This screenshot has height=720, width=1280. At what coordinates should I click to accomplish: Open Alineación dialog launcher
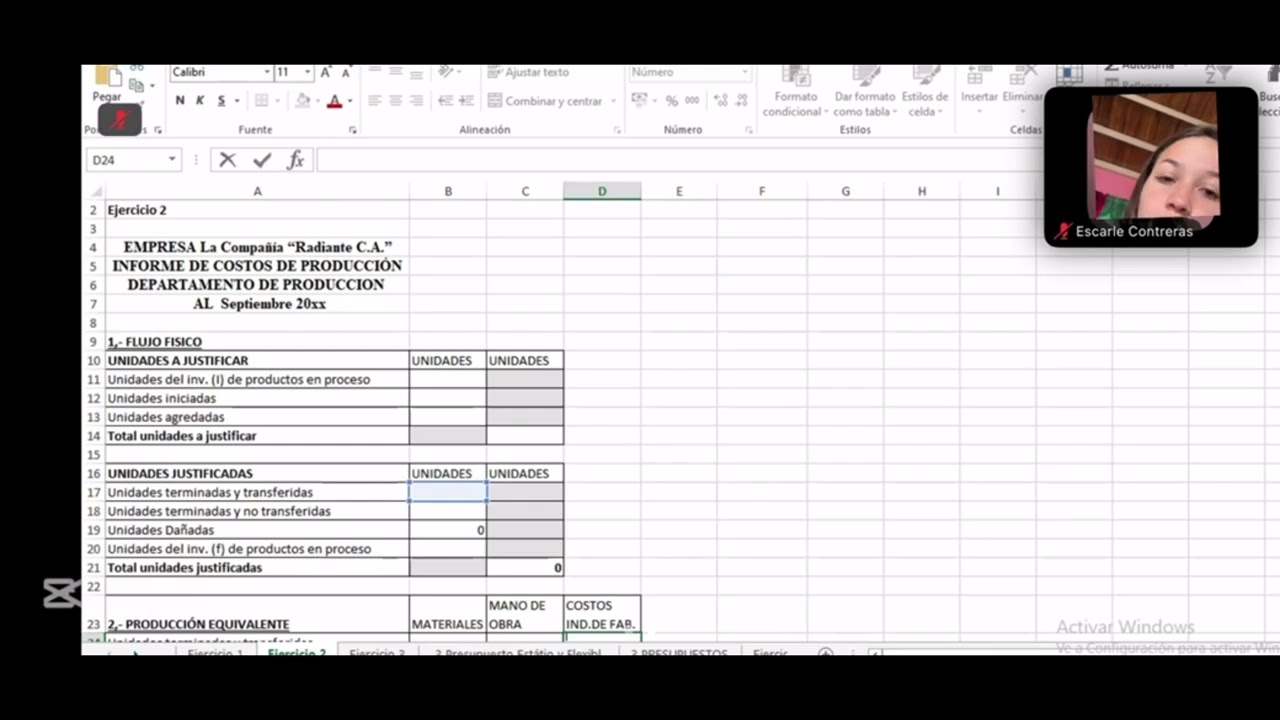tap(617, 130)
